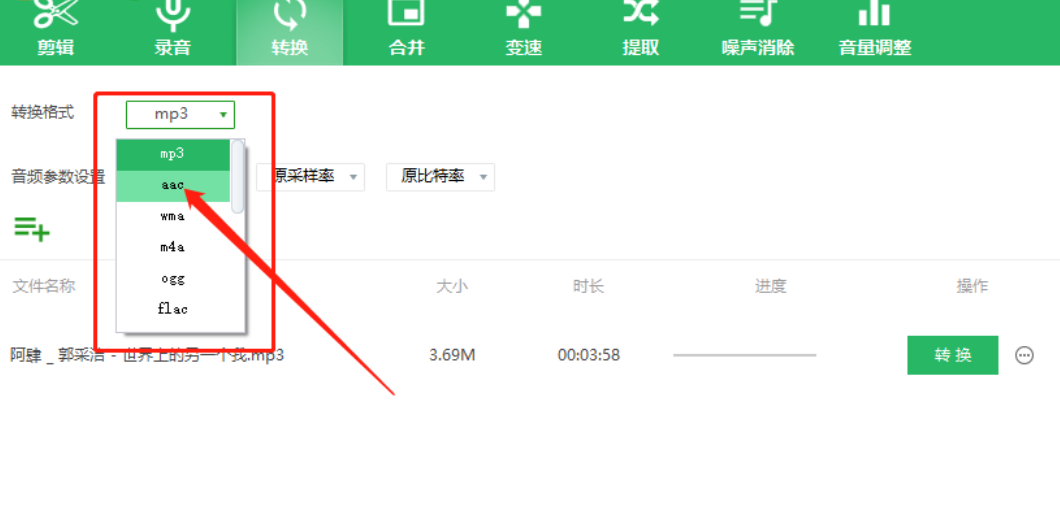Choose m4a from the format list
Image resolution: width=1060 pixels, height=523 pixels.
[x=173, y=247]
